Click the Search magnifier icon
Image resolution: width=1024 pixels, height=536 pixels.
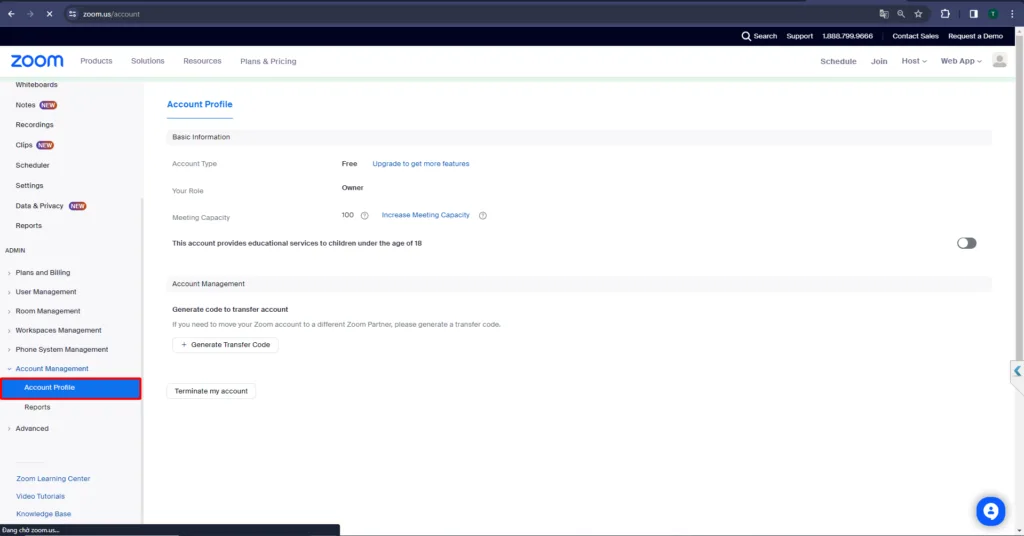(746, 36)
